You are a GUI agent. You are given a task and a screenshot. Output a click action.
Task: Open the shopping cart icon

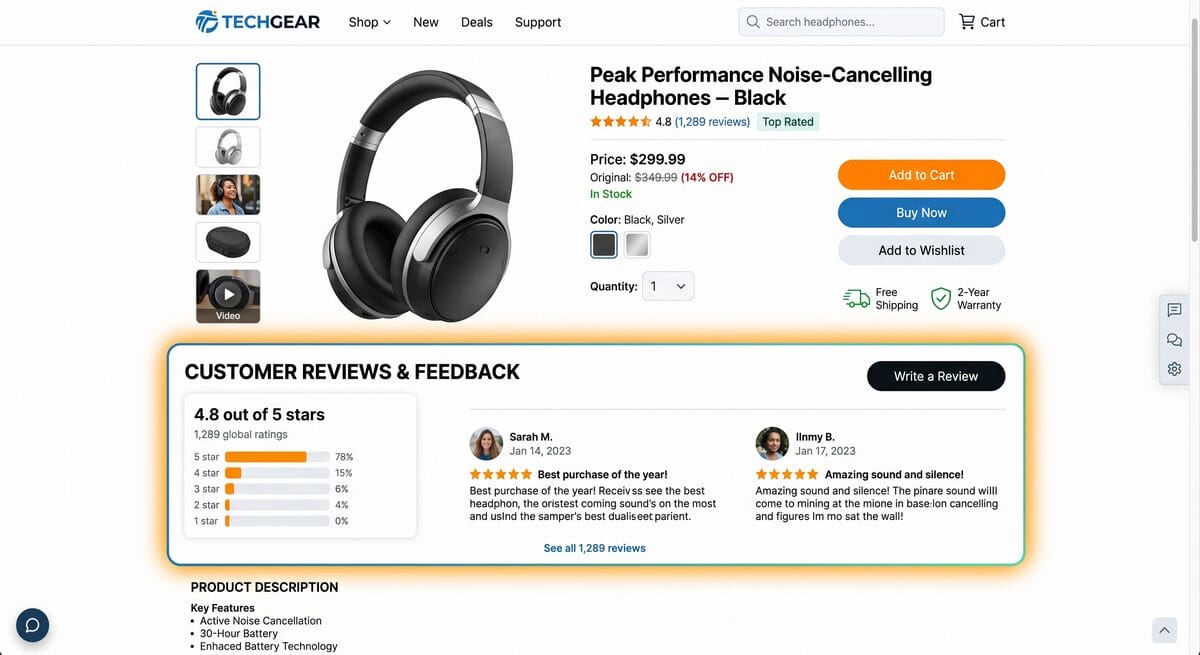pos(967,22)
